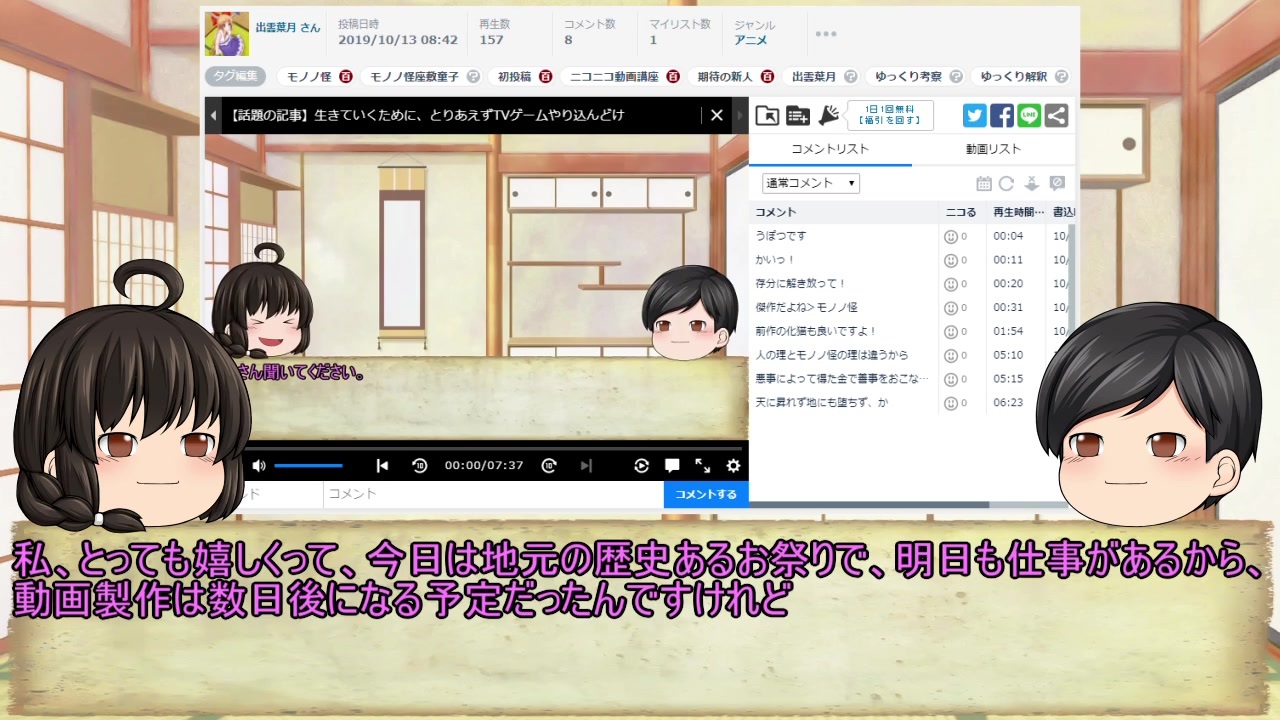
Task: Click dictionary icon beside 出雲菜月 tag
Action: point(850,76)
